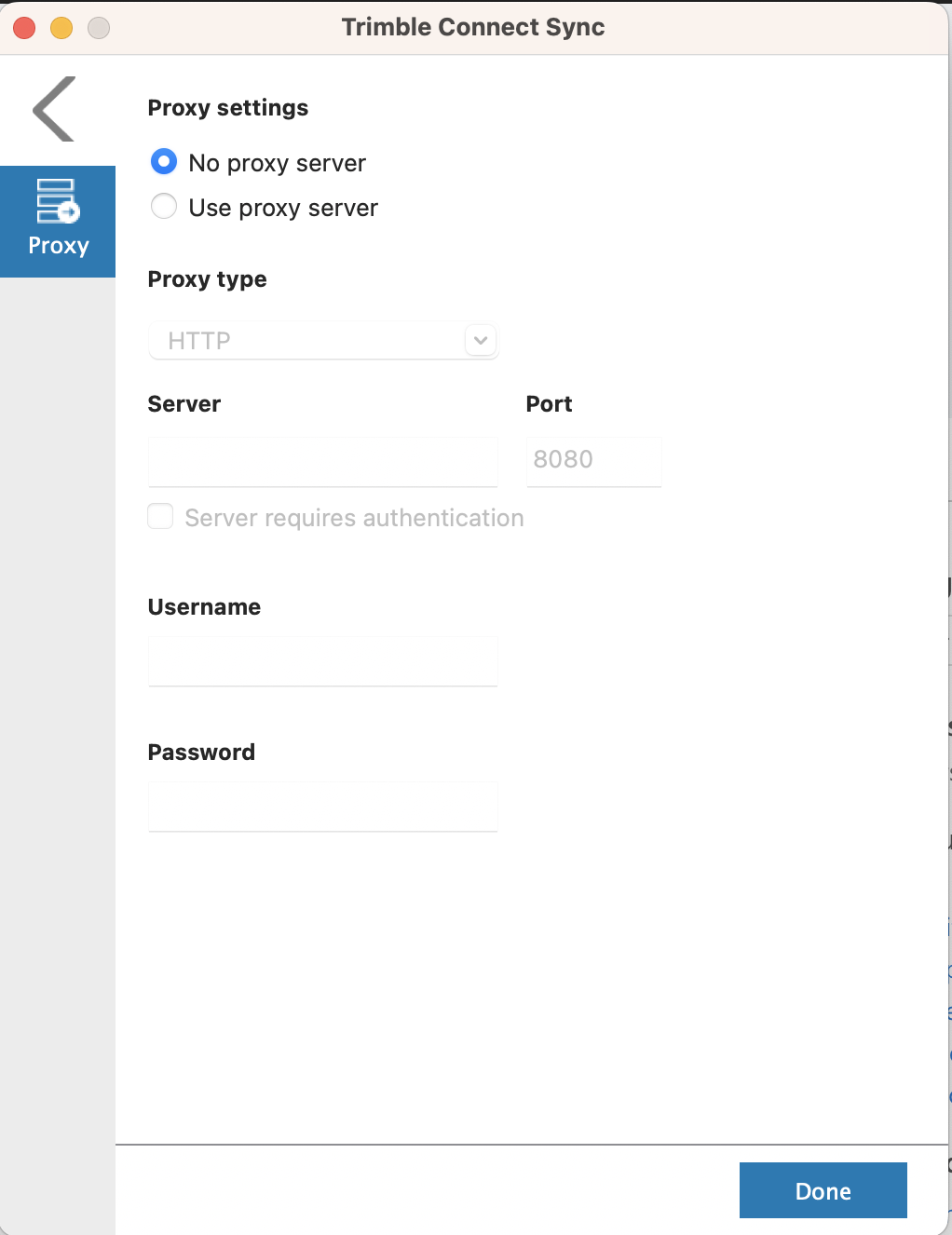The image size is (952, 1235).
Task: Click the "Use proxy server" label text
Action: tap(283, 208)
